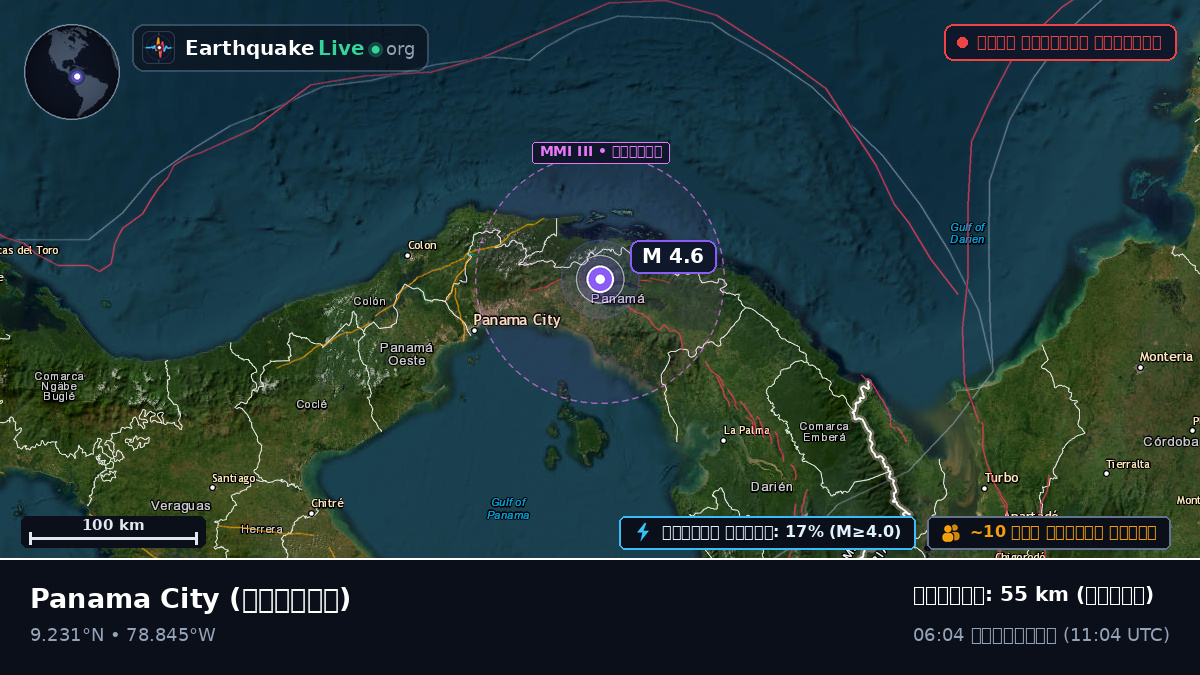1200x675 pixels.
Task: Click the Coclé province label
Action: point(312,404)
